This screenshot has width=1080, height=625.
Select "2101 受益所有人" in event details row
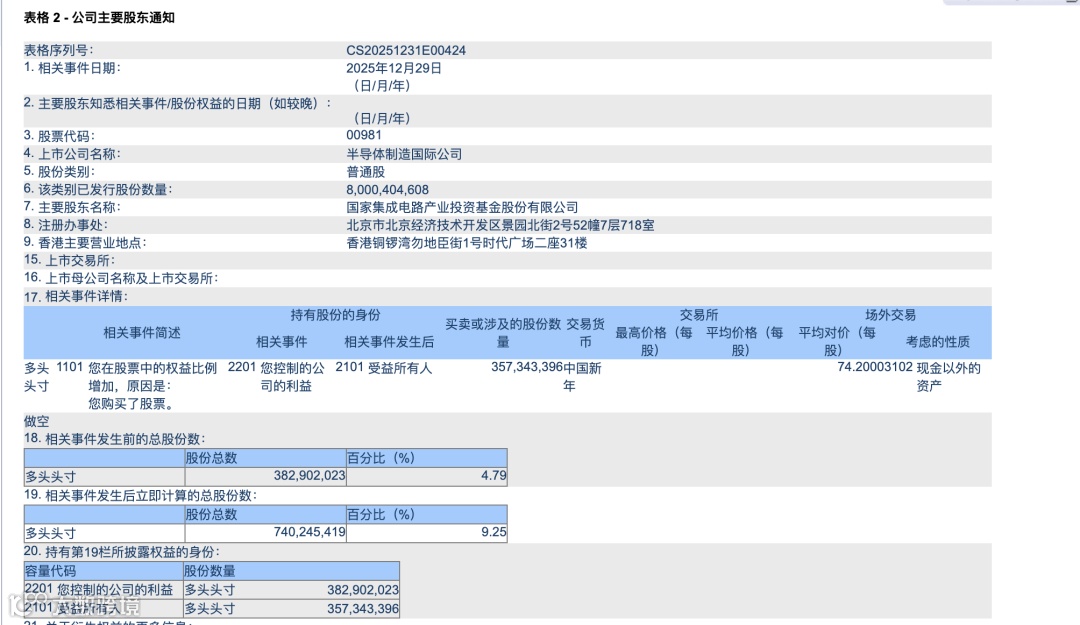[384, 368]
